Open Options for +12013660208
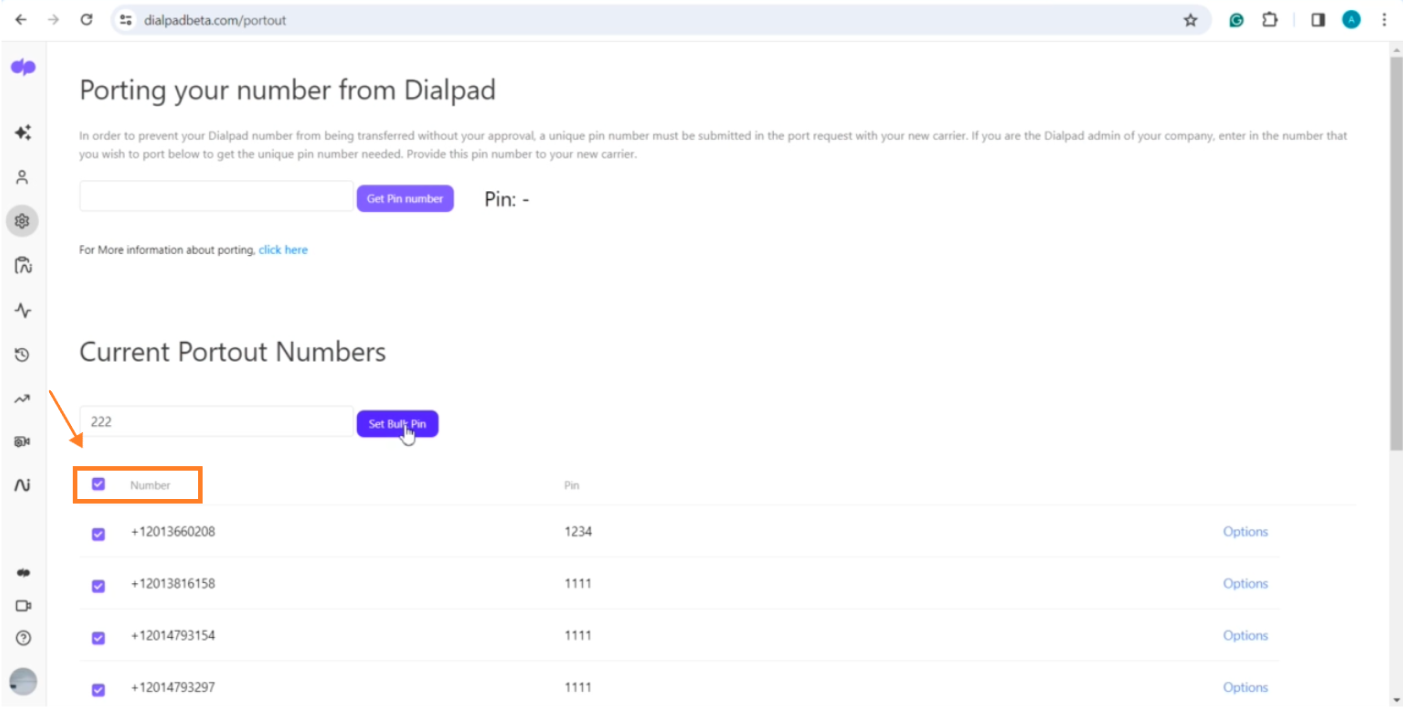Image resolution: width=1403 pixels, height=708 pixels. 1245,532
